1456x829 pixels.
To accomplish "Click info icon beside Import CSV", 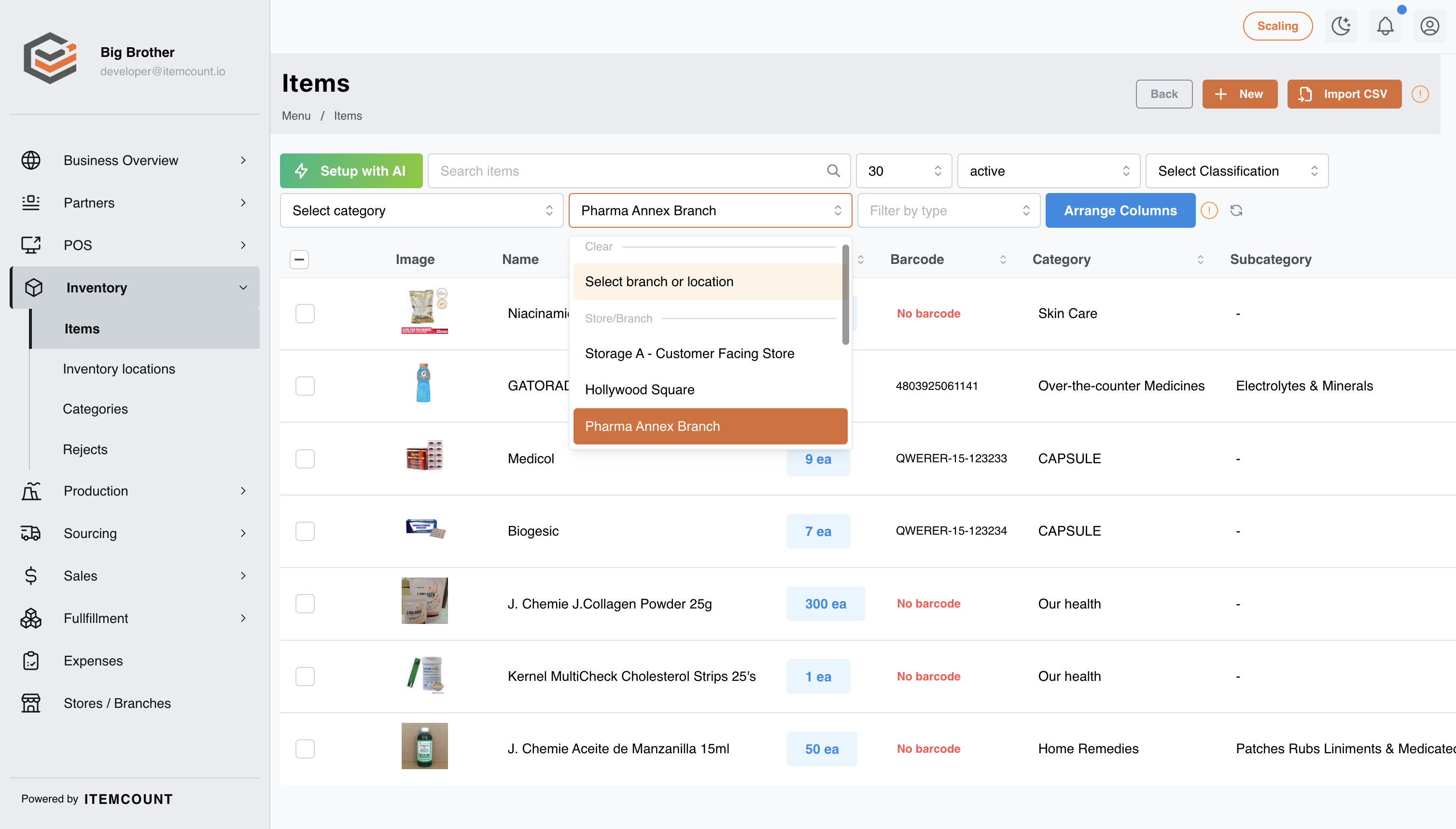I will coord(1420,94).
